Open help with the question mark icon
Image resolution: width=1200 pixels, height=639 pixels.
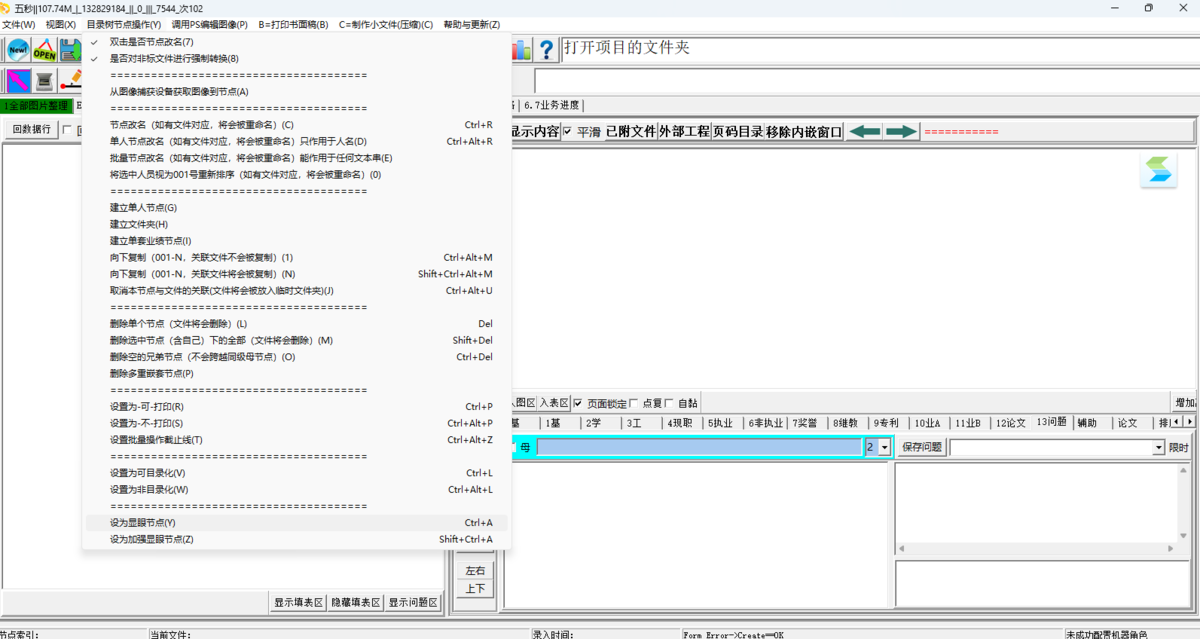tap(546, 50)
